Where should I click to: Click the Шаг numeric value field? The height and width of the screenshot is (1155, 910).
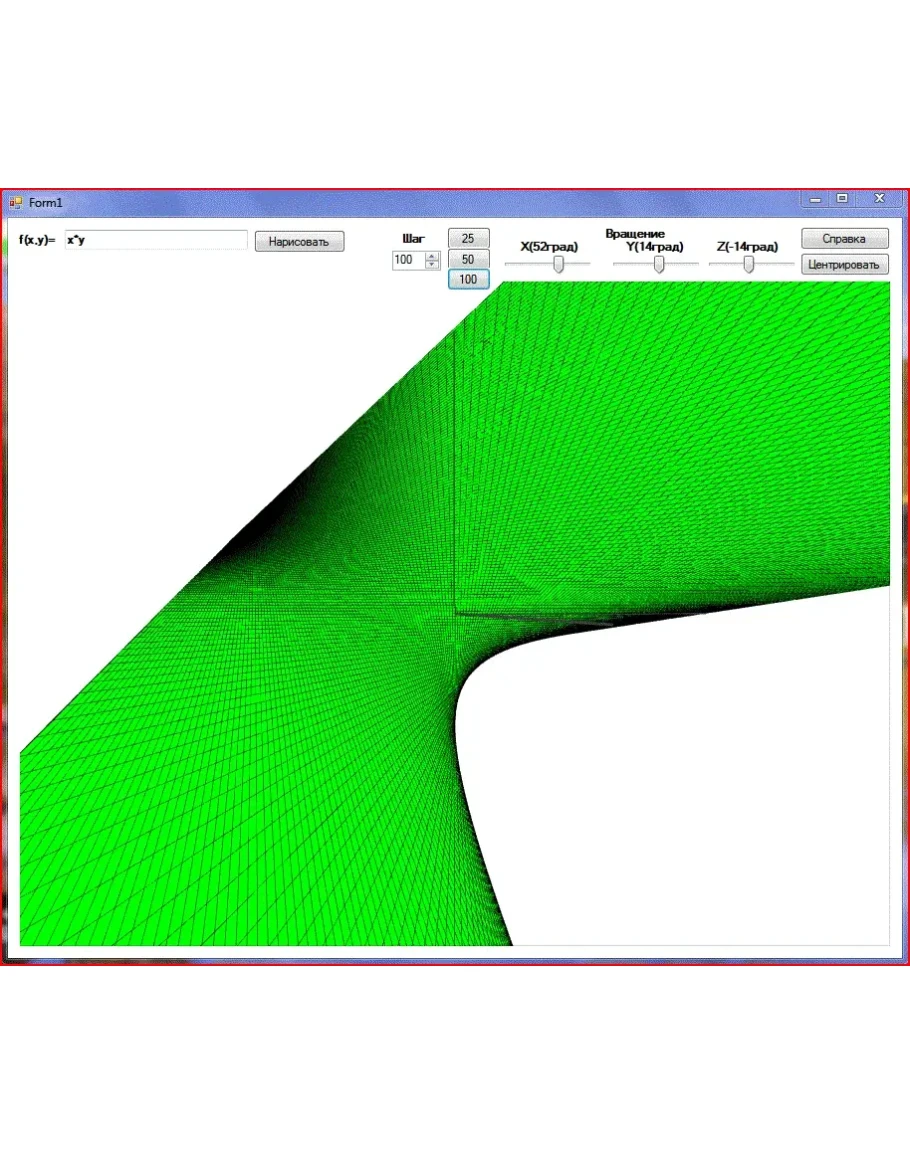coord(408,260)
